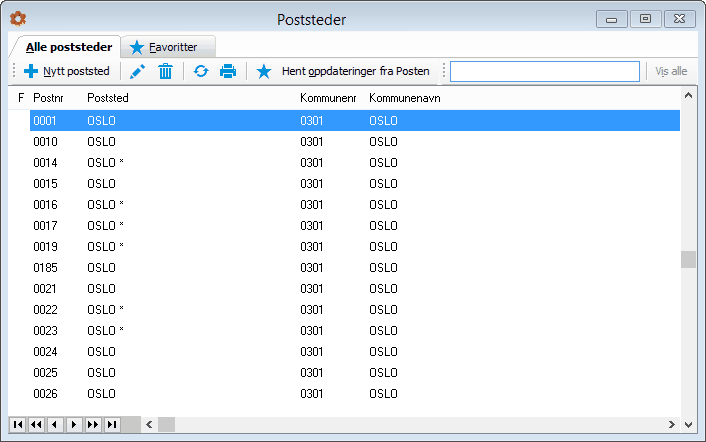The width and height of the screenshot is (706, 442).
Task: Jump back a page of records
Action: click(x=36, y=424)
